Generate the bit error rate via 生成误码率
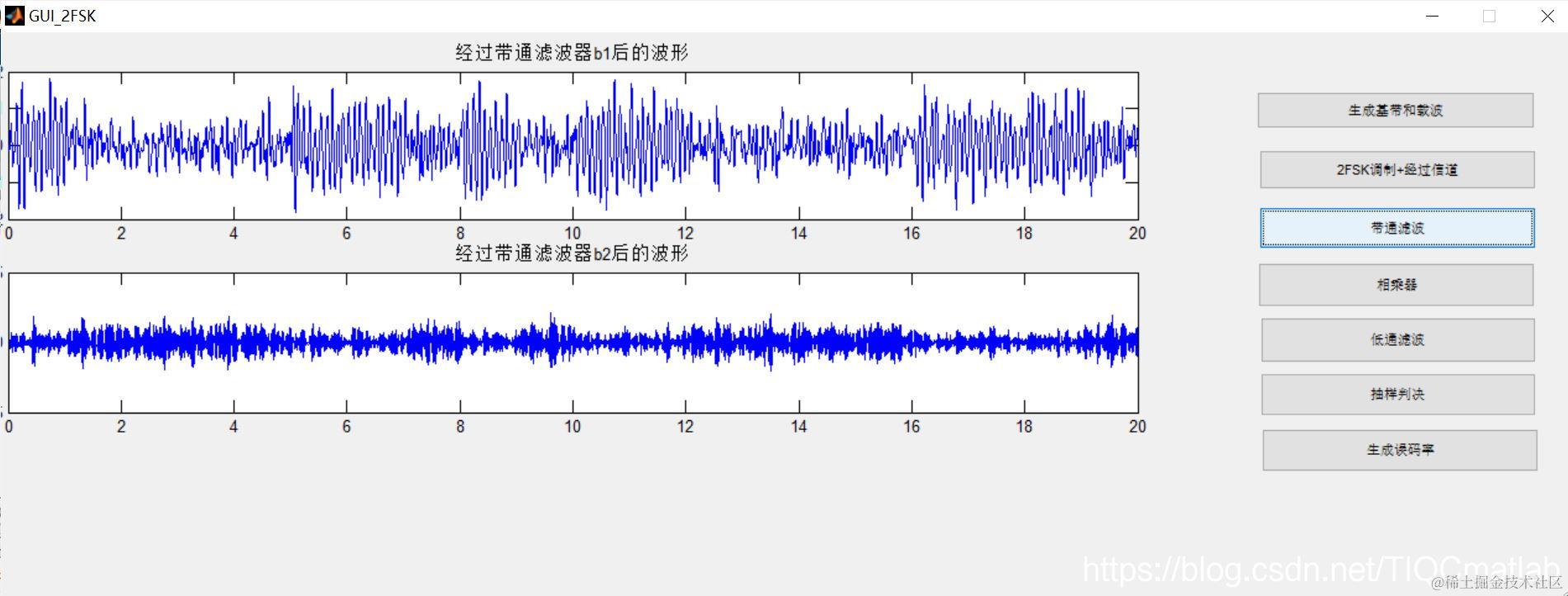The height and width of the screenshot is (596, 1568). pyautogui.click(x=1400, y=450)
